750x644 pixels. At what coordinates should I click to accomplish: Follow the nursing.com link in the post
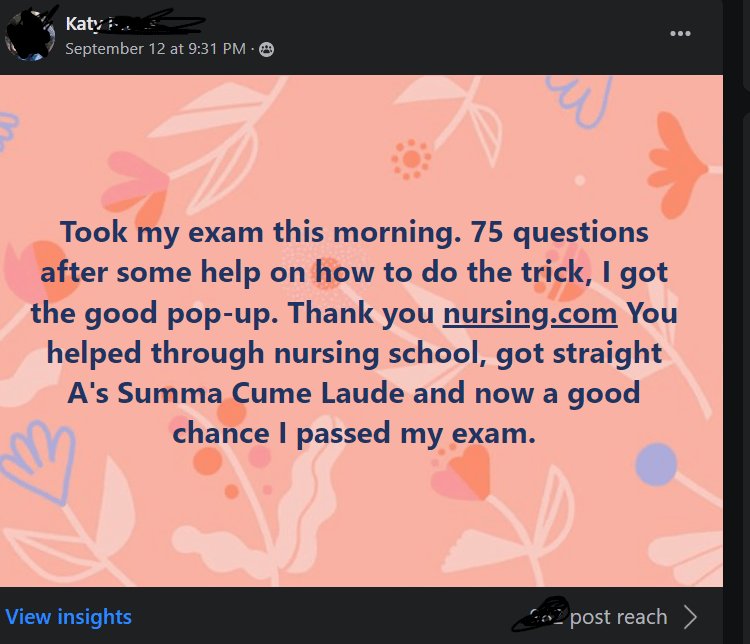(530, 313)
